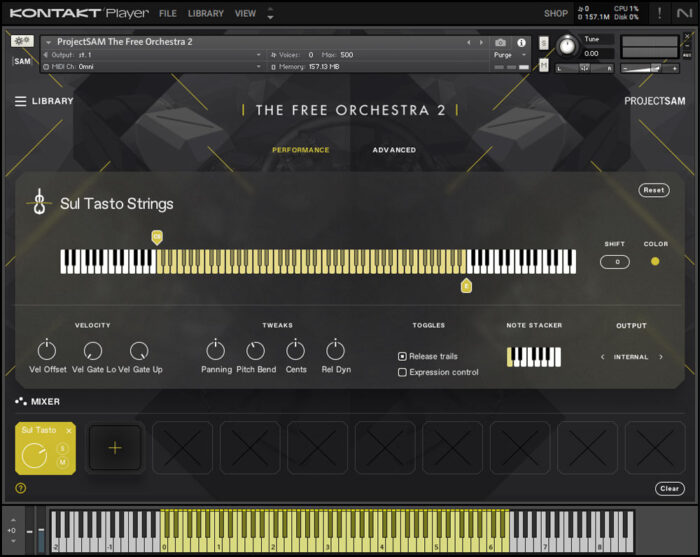Open the LIBRARY hamburger menu icon

20,101
